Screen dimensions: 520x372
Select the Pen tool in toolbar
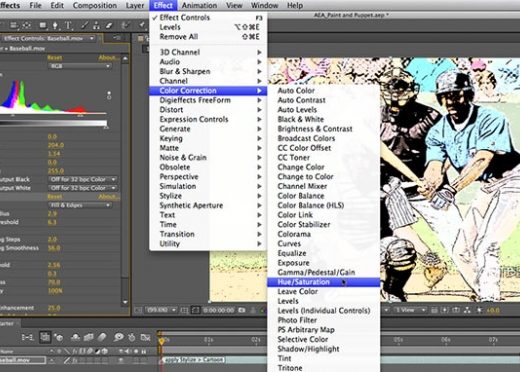[x=55, y=25]
